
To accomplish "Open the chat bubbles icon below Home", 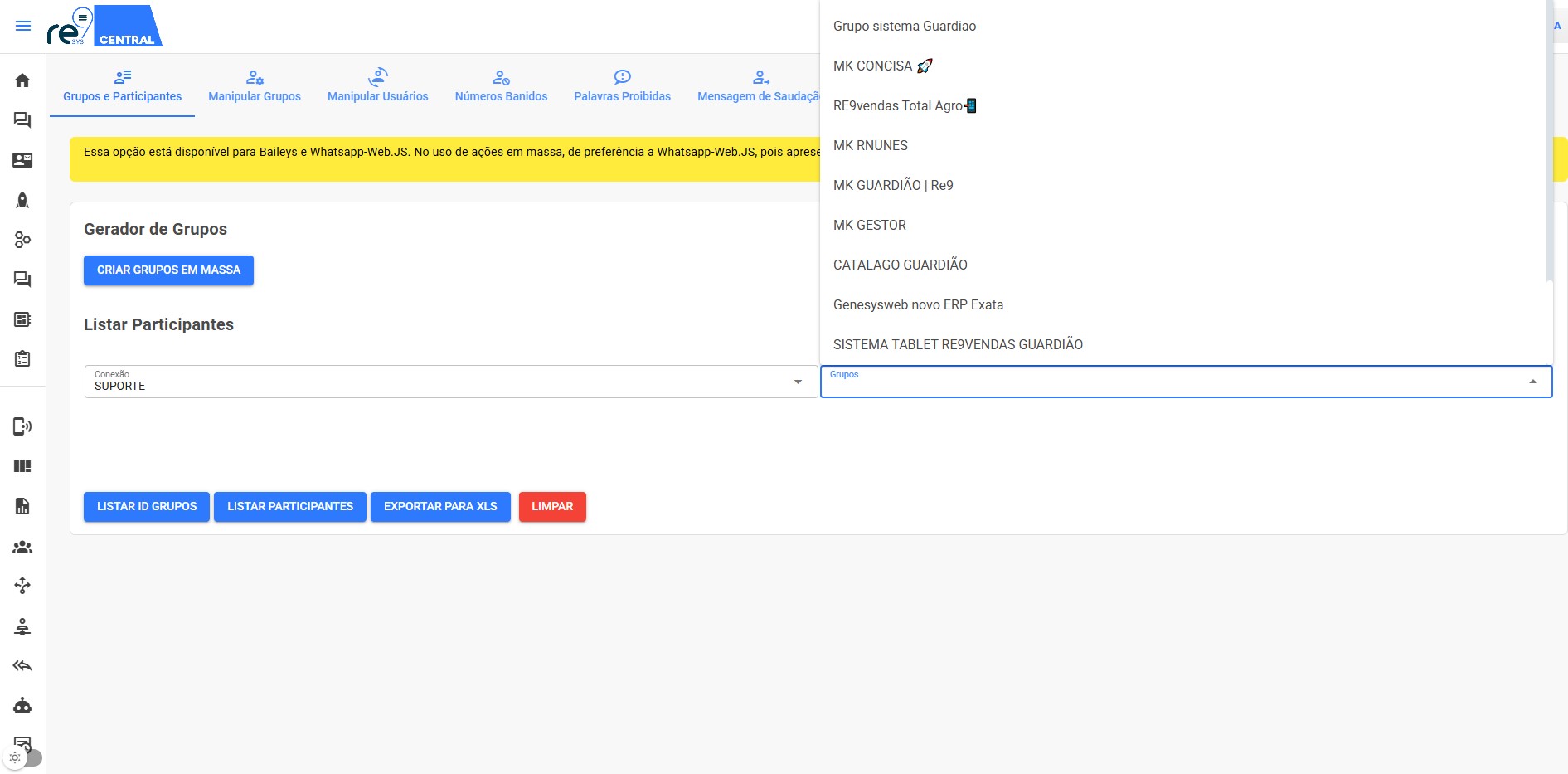I will pyautogui.click(x=22, y=120).
